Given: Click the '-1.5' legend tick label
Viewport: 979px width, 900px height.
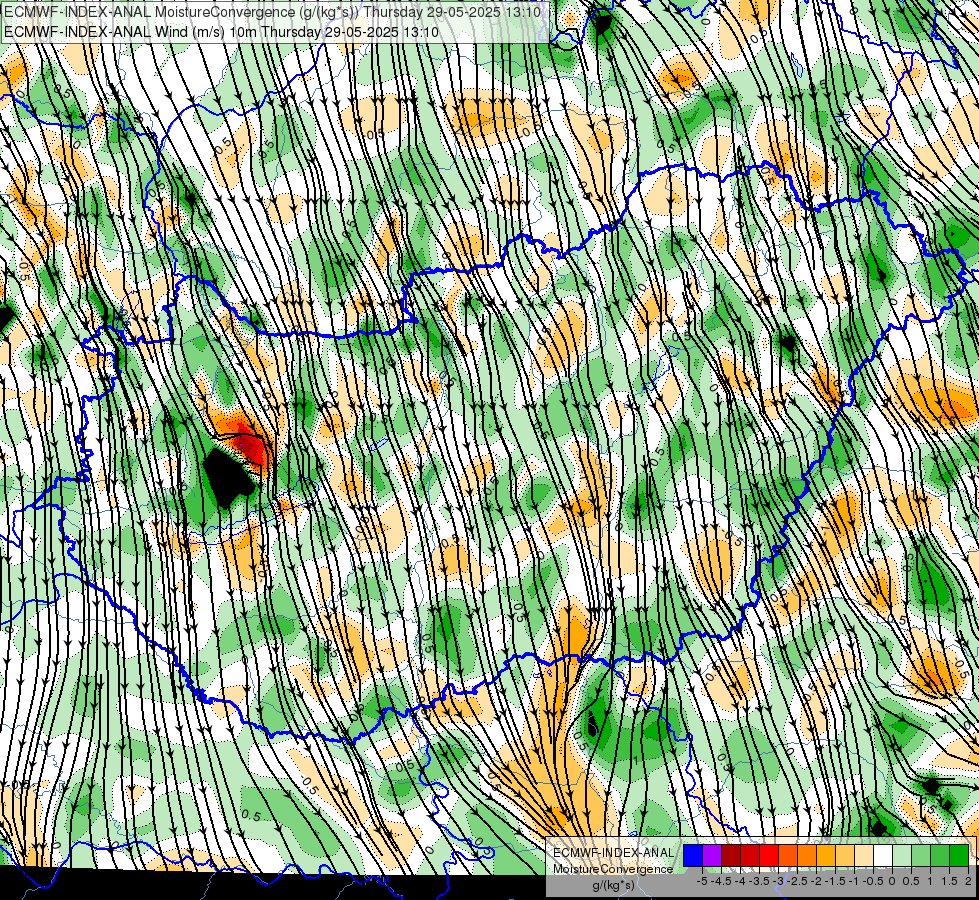Looking at the screenshot, I should 835,881.
